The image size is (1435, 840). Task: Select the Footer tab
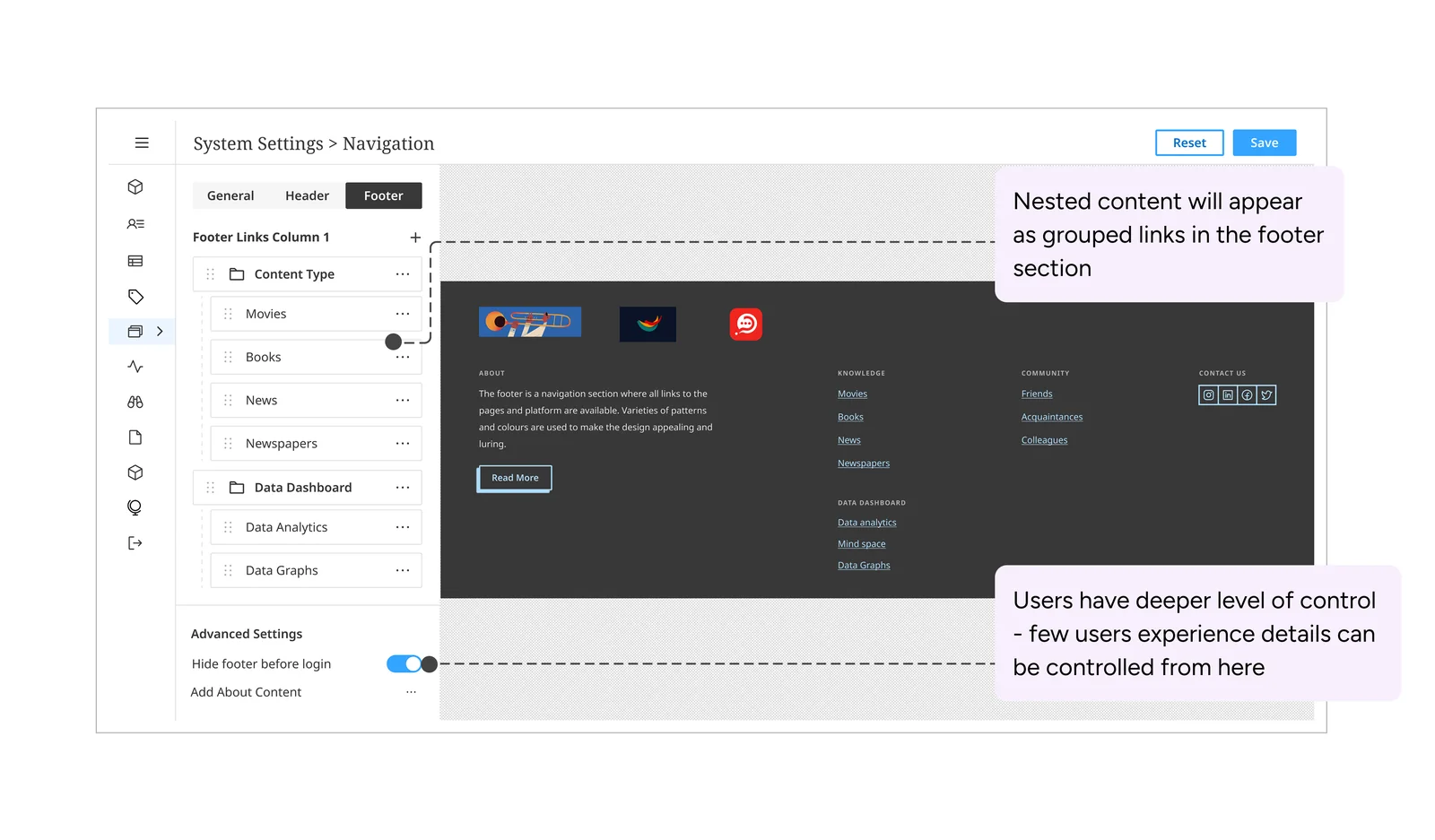click(x=384, y=195)
